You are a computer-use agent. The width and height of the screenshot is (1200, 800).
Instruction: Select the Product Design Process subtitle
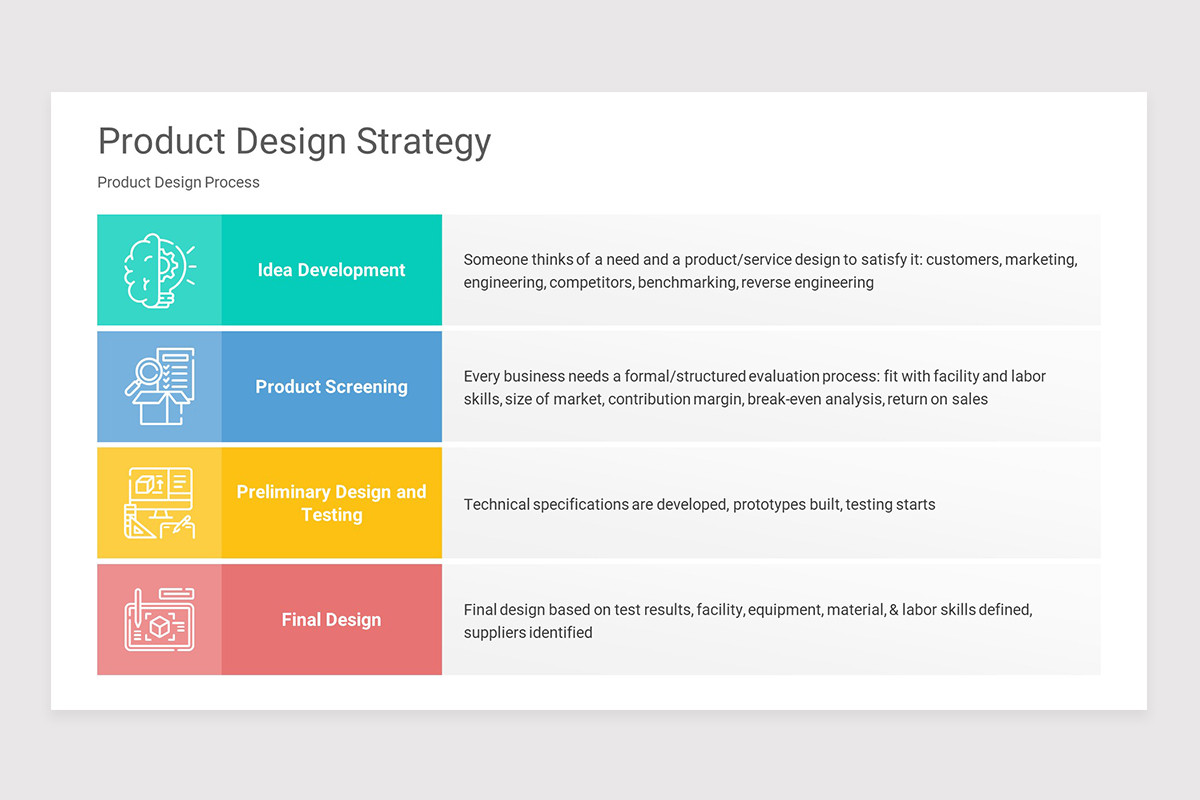click(178, 182)
